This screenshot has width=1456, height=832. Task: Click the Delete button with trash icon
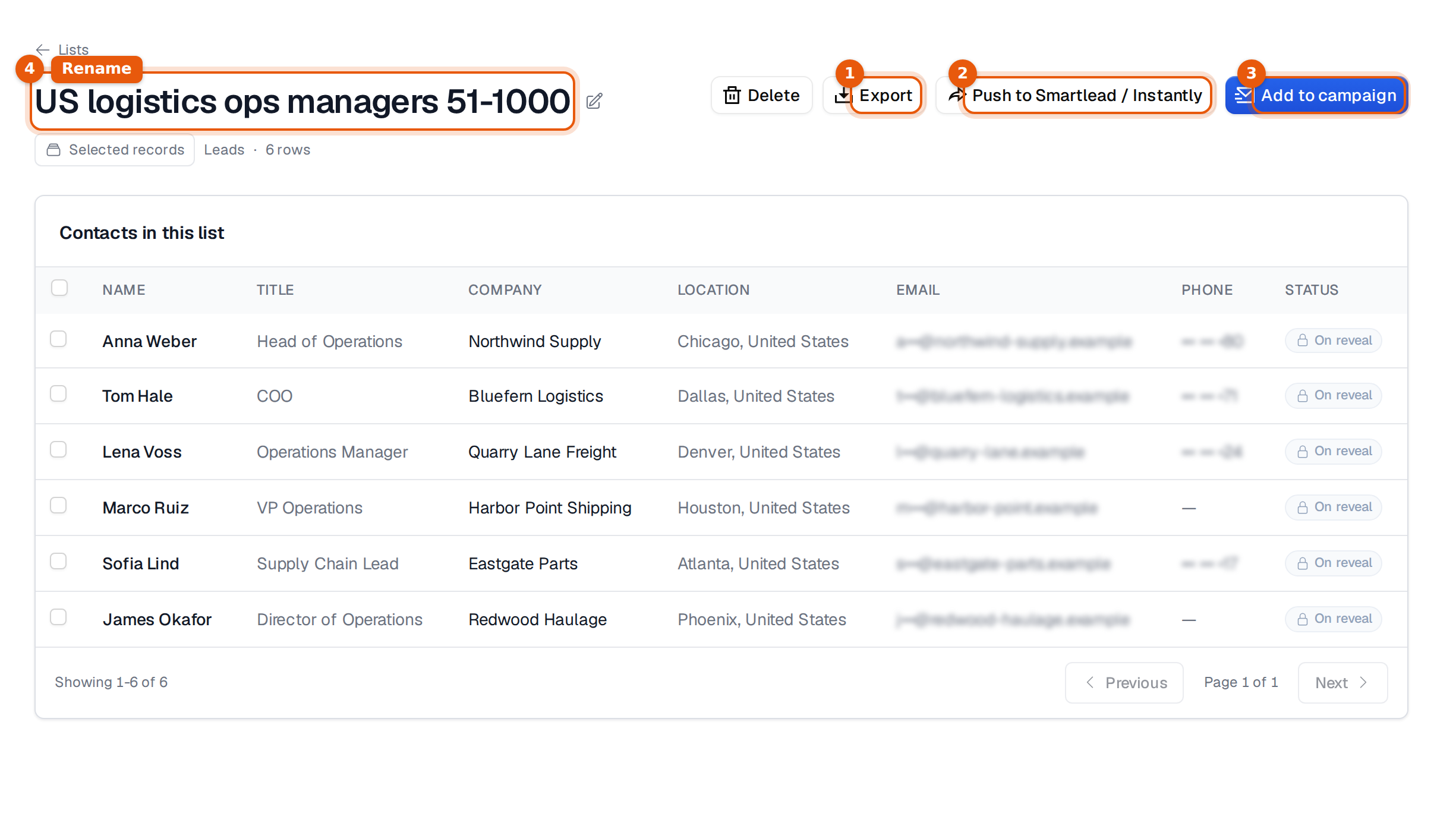761,95
